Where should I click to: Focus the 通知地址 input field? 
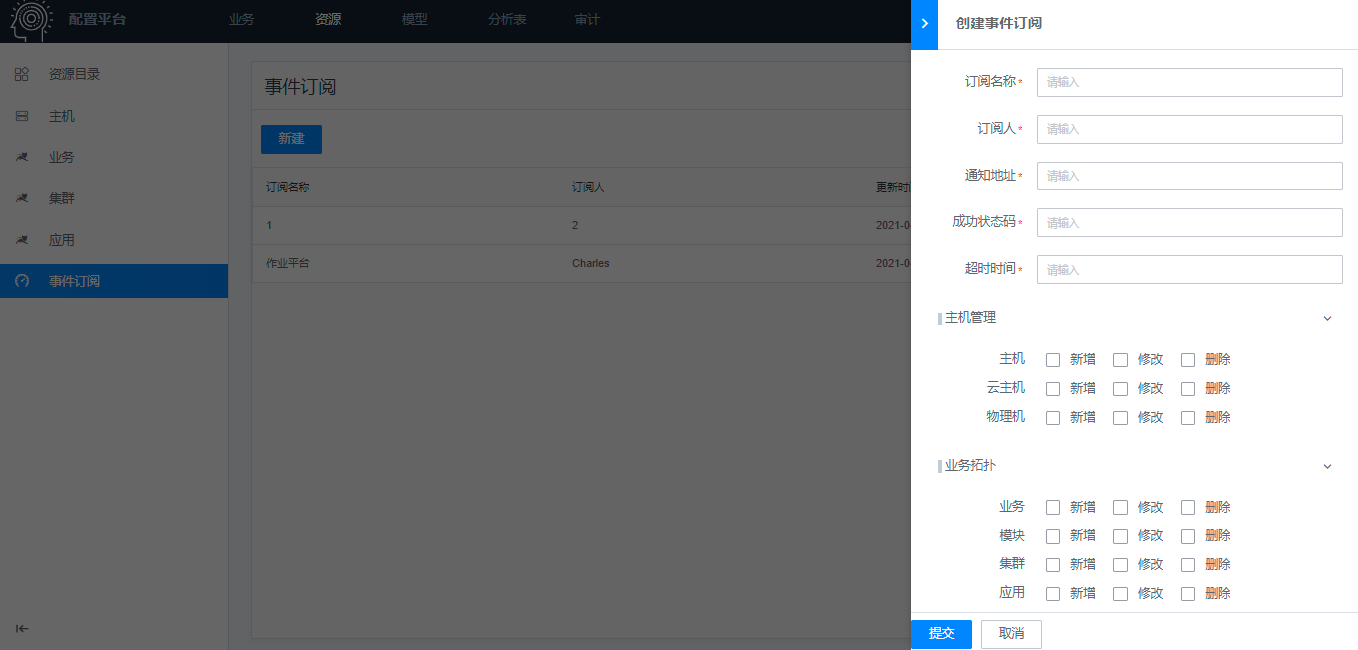[x=1189, y=176]
